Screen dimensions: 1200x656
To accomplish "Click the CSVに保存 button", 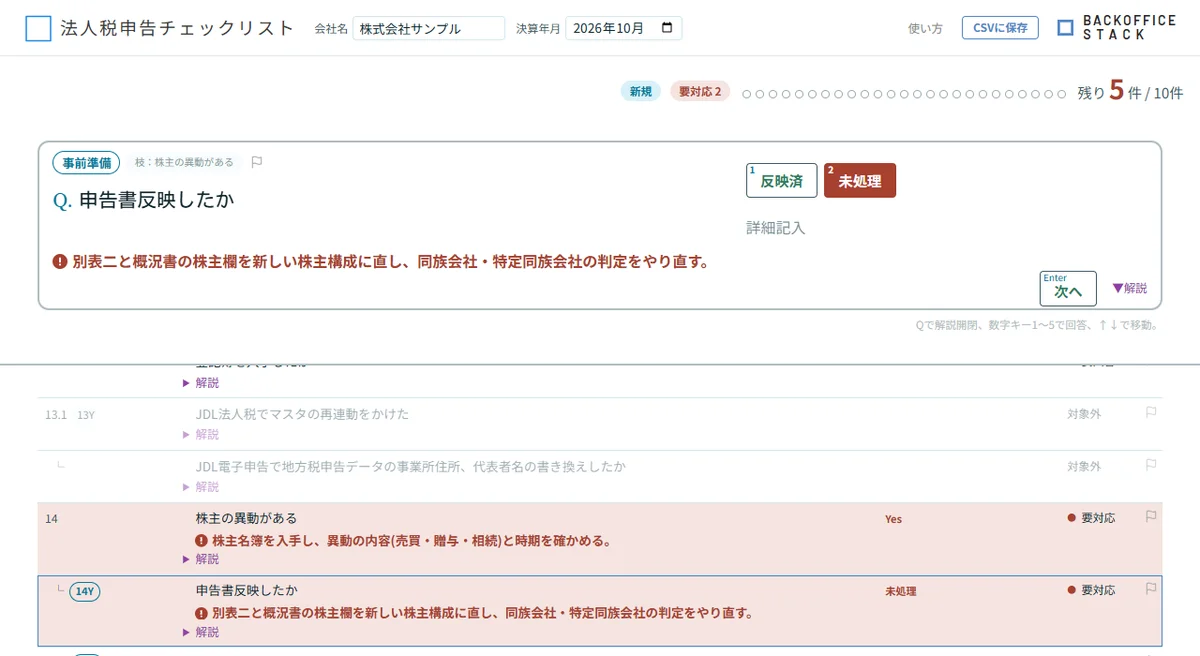I will [x=1000, y=28].
